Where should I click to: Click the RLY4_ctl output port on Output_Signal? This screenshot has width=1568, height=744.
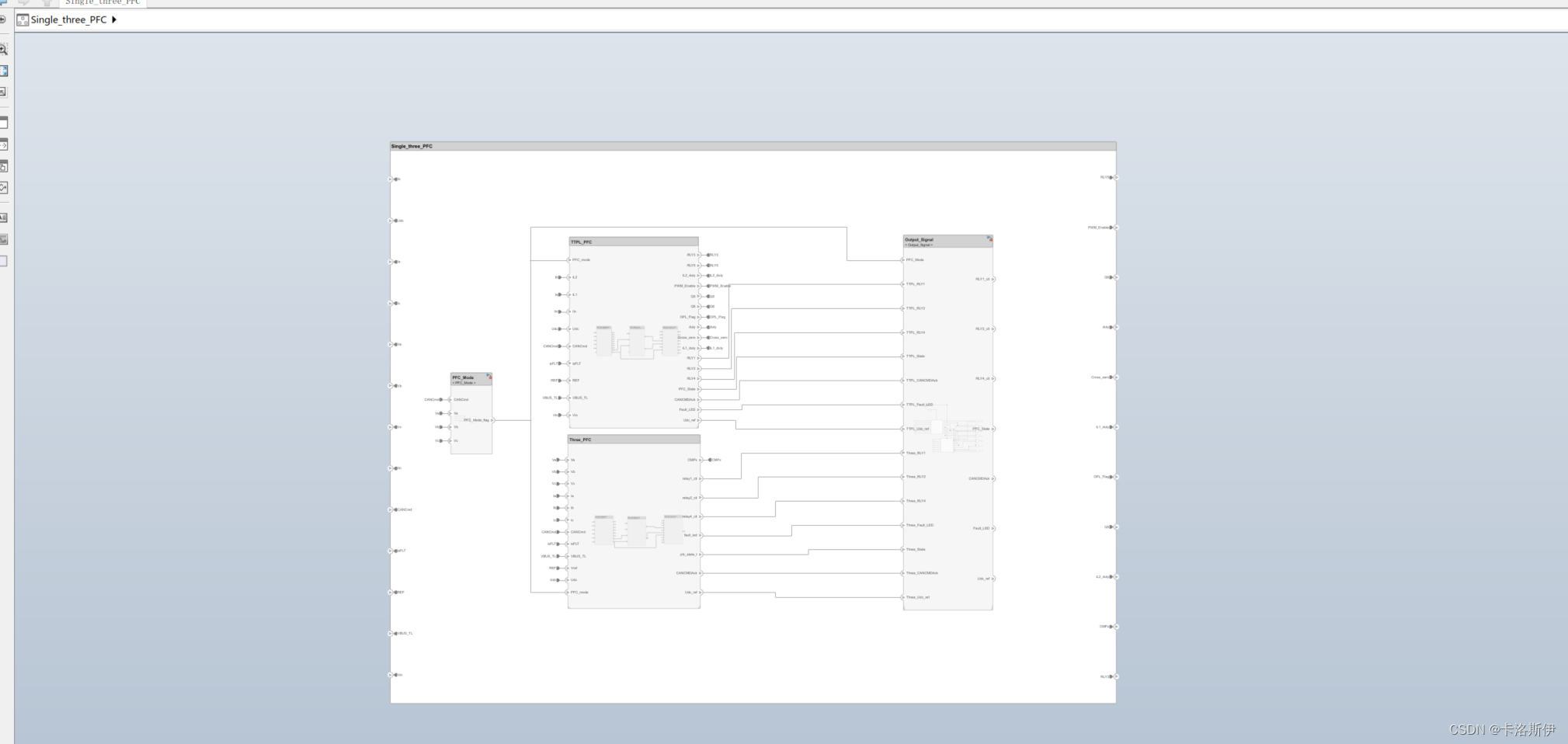tap(993, 379)
